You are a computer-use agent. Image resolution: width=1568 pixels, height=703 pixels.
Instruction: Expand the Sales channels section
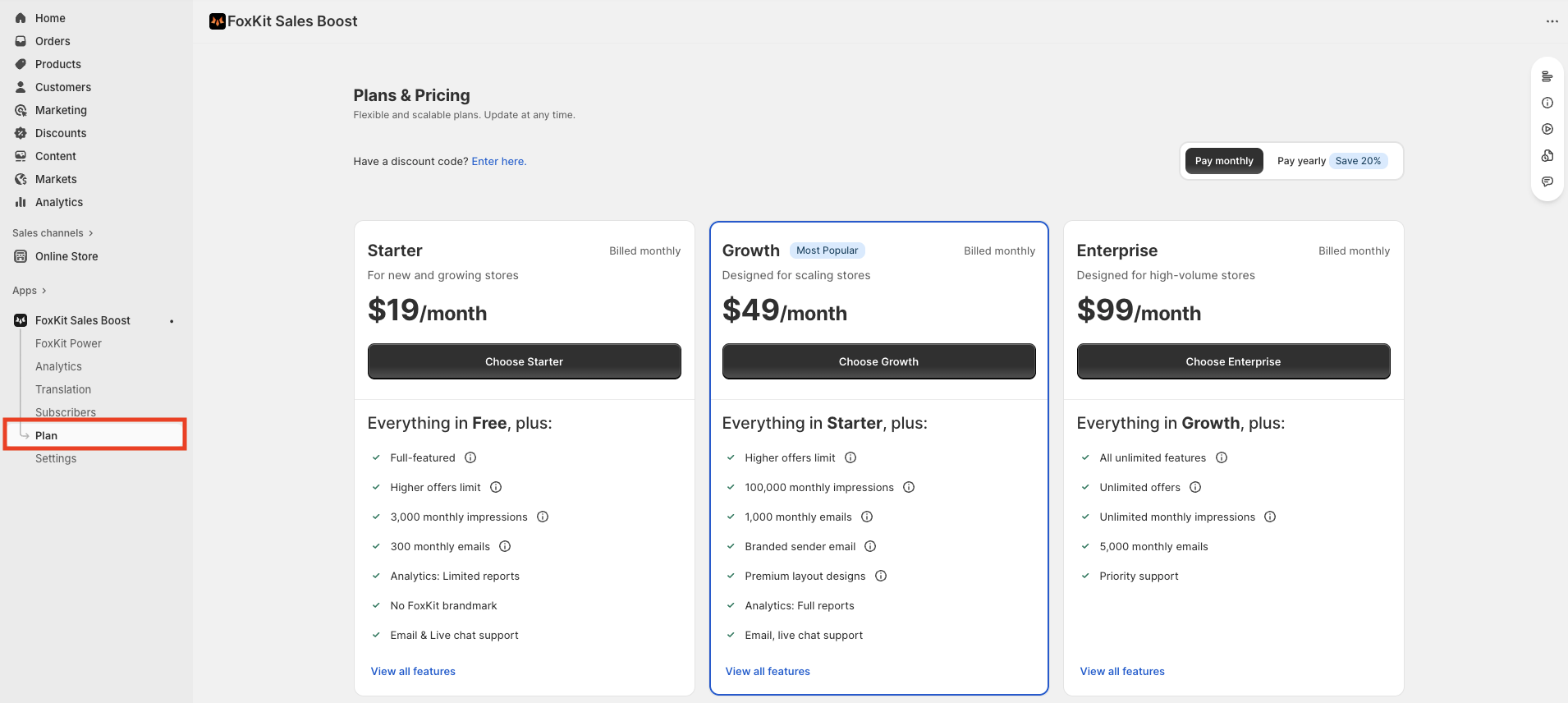(53, 233)
